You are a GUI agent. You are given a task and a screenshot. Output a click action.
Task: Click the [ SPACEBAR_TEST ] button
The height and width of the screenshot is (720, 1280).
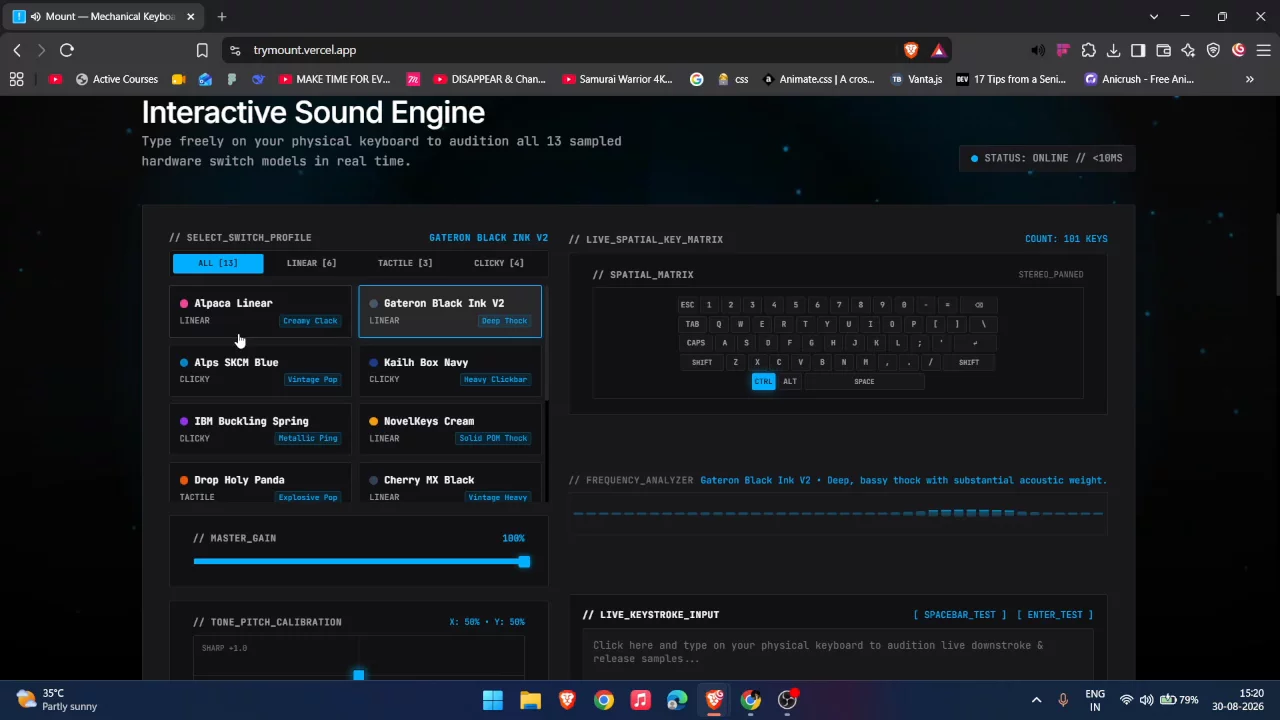959,615
